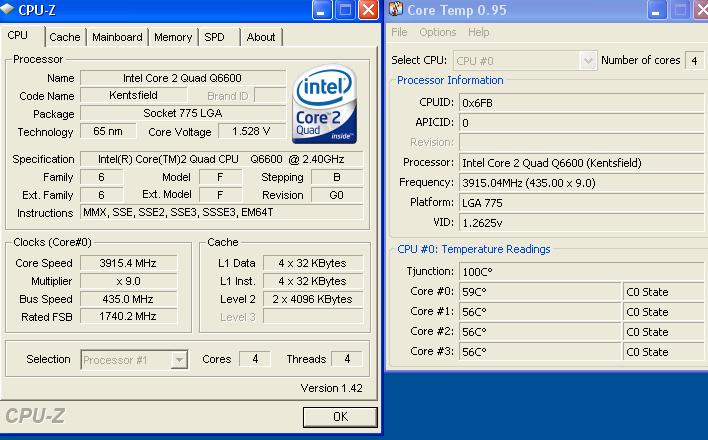Screen dimensions: 708x440
Task: Click the Version 1.42 text
Action: click(332, 388)
